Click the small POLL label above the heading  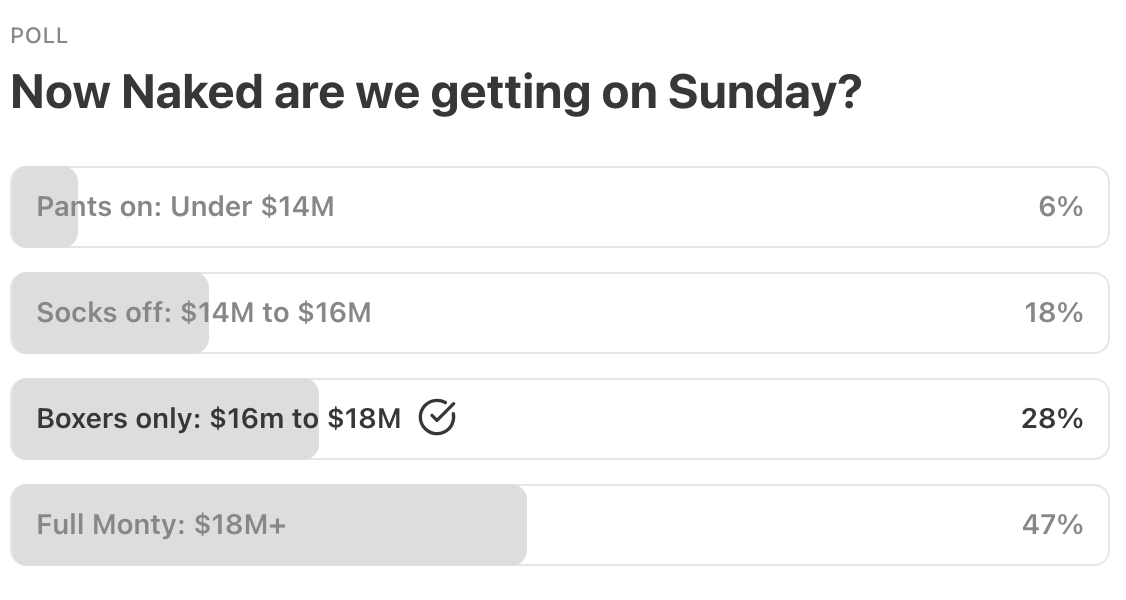click(39, 36)
